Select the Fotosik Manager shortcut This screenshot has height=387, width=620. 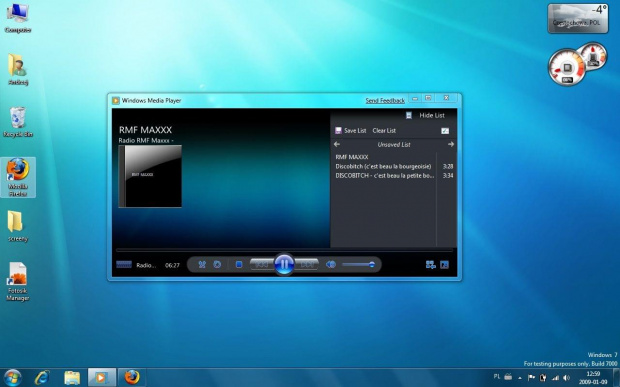point(18,281)
